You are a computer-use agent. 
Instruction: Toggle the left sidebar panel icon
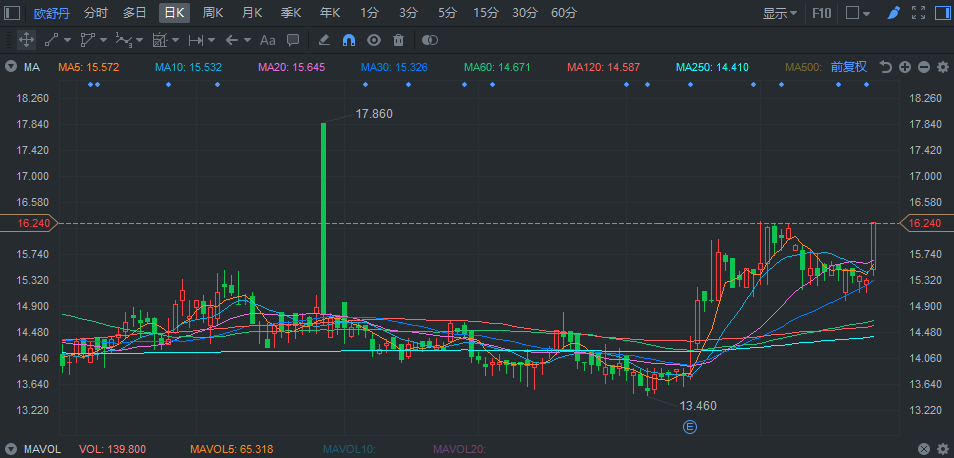[12, 13]
